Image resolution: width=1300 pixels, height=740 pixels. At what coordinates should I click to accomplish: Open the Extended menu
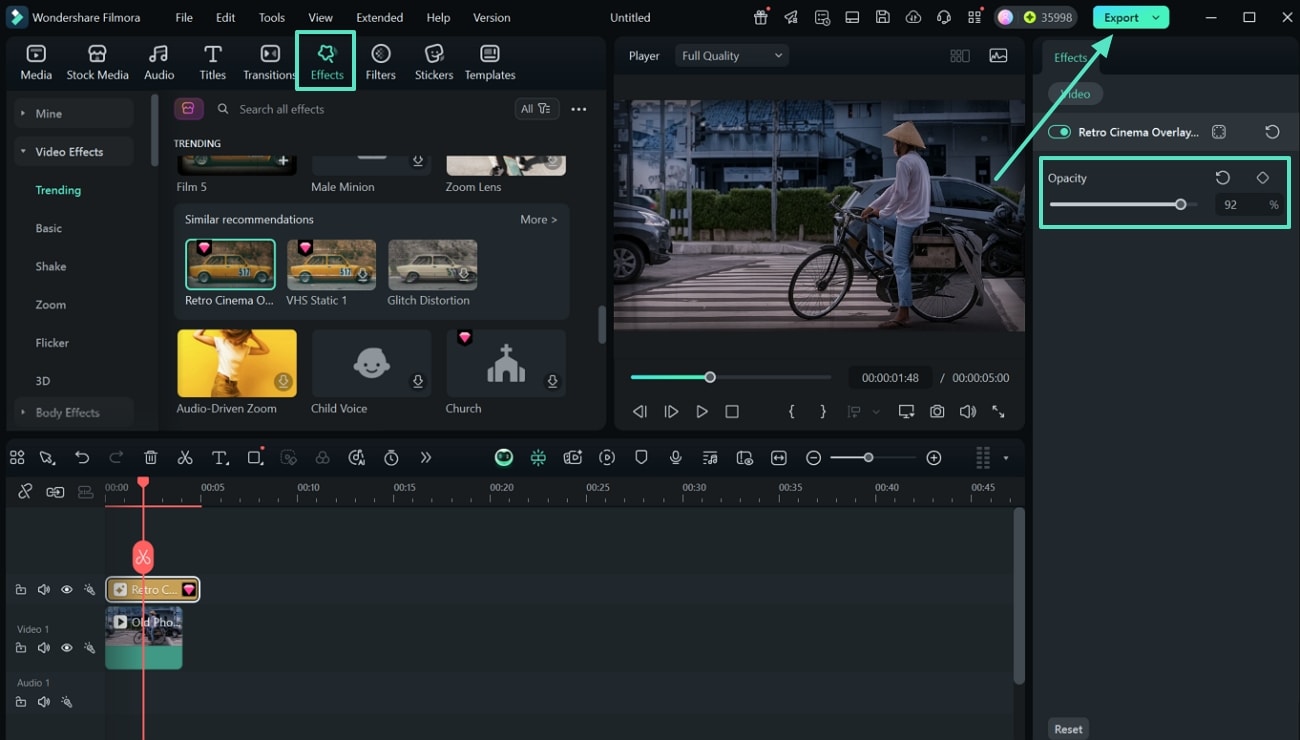[380, 18]
